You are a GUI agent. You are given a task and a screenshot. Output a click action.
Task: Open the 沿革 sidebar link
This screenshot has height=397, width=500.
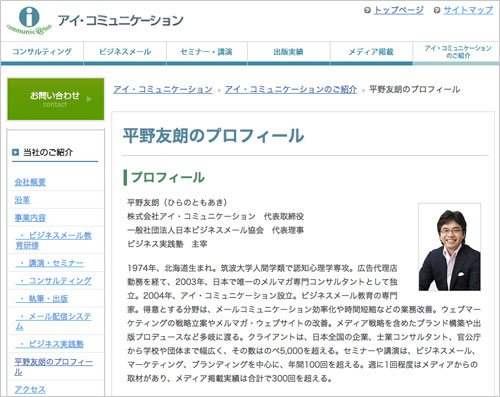pyautogui.click(x=22, y=200)
